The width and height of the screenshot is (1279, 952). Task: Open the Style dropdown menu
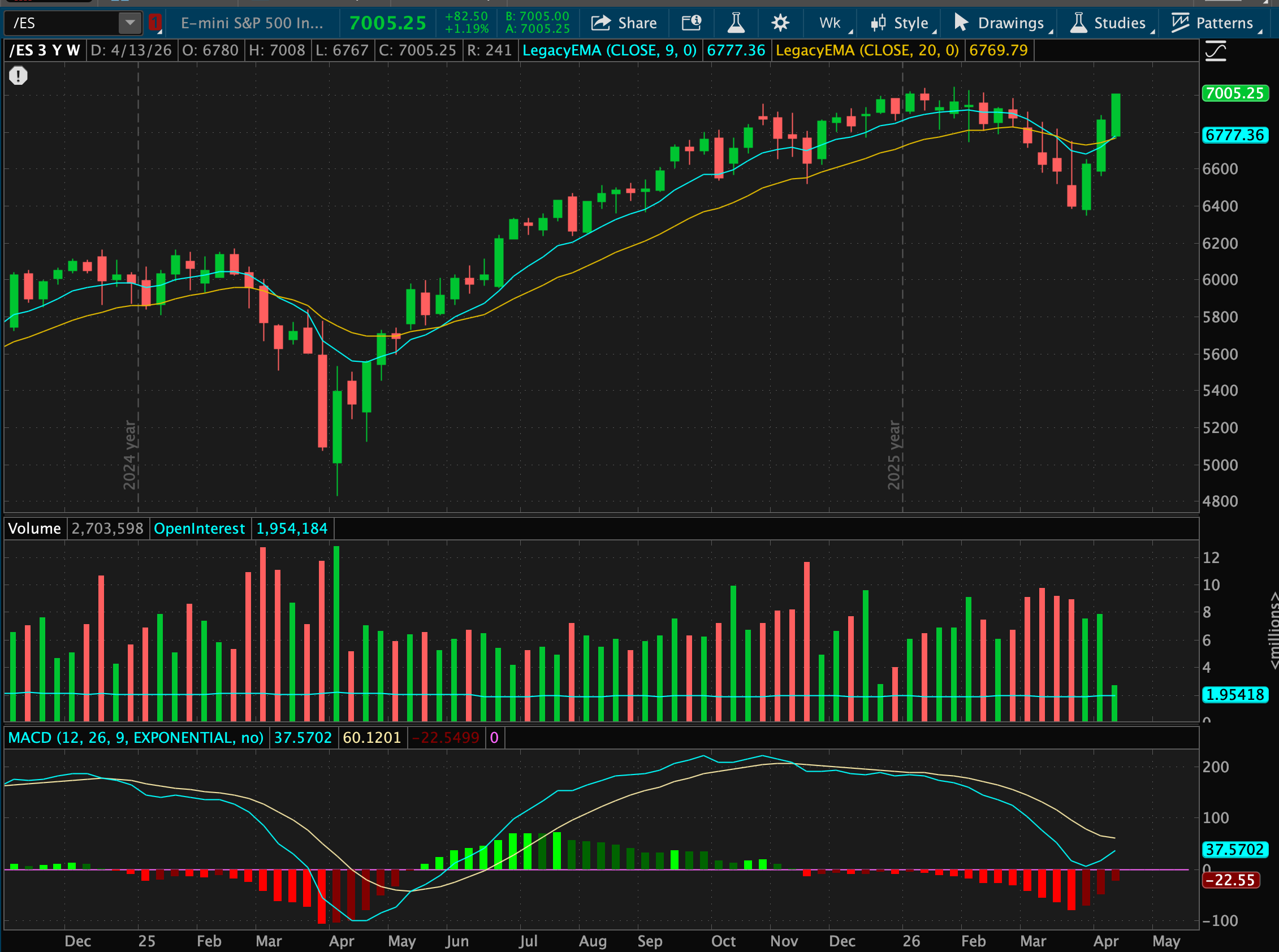click(x=902, y=23)
